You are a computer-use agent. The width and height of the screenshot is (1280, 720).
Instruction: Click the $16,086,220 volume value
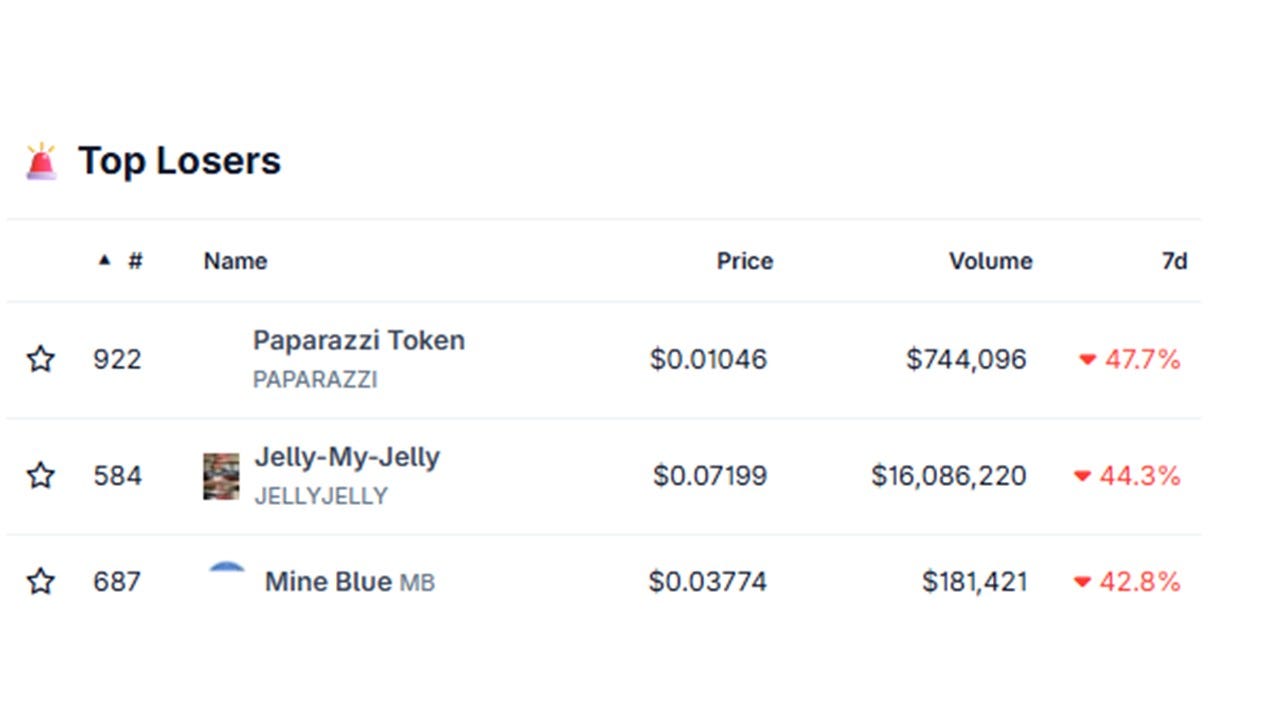tap(949, 475)
